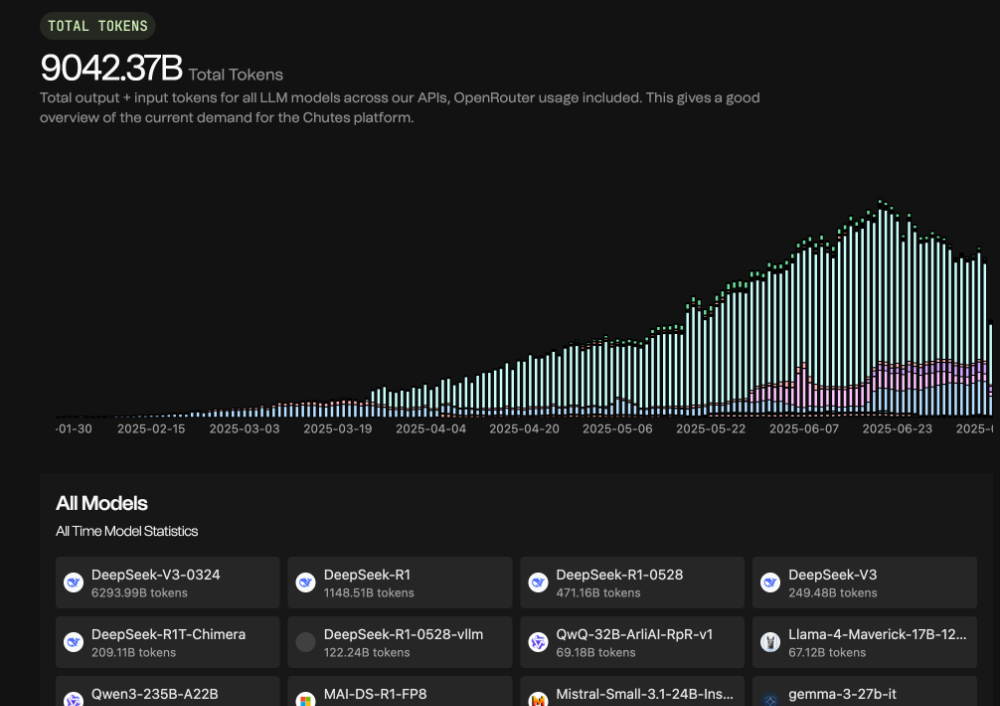
Task: Click the DeepSeek-V3-0324 whale icon
Action: 73,583
